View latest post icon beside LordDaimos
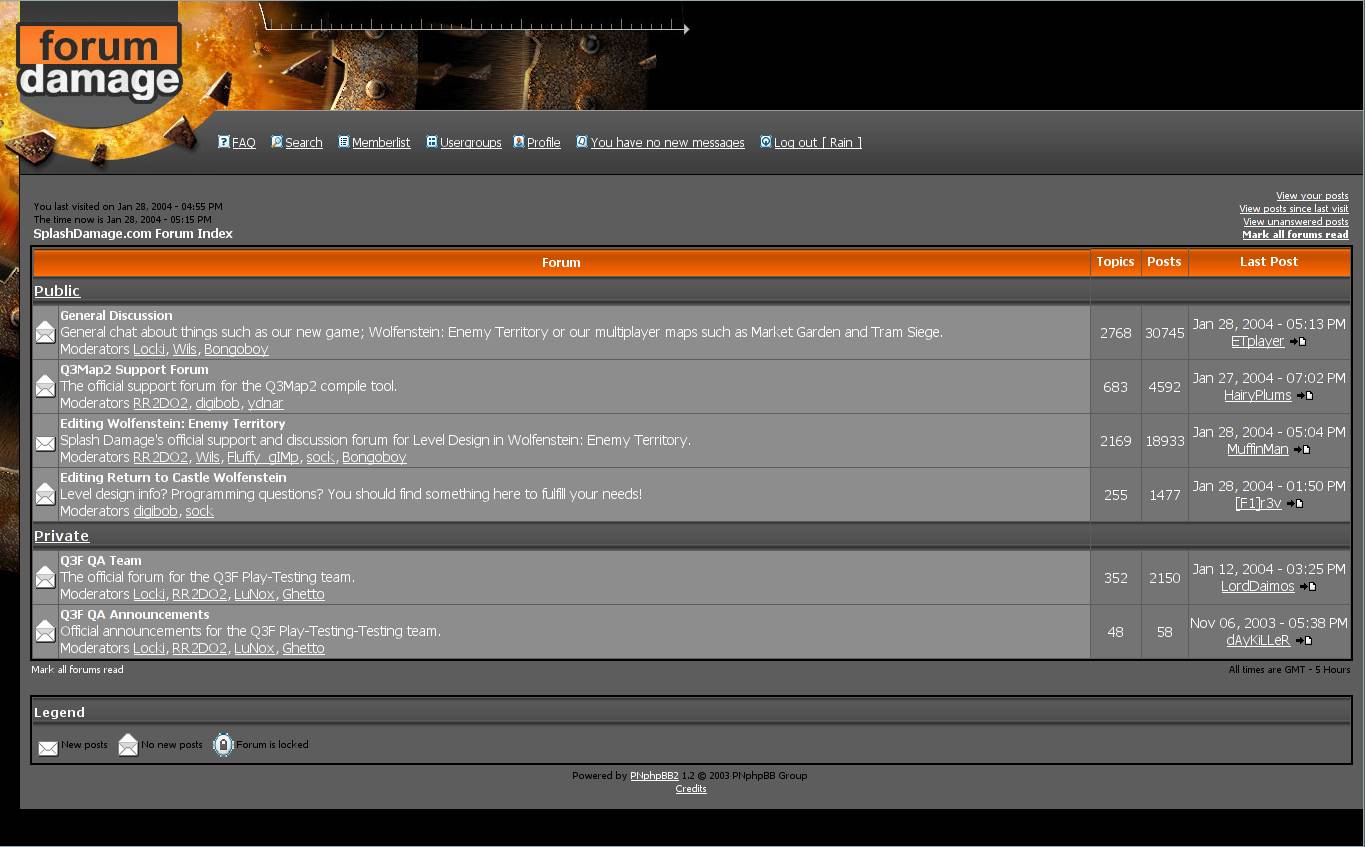 (x=1308, y=587)
